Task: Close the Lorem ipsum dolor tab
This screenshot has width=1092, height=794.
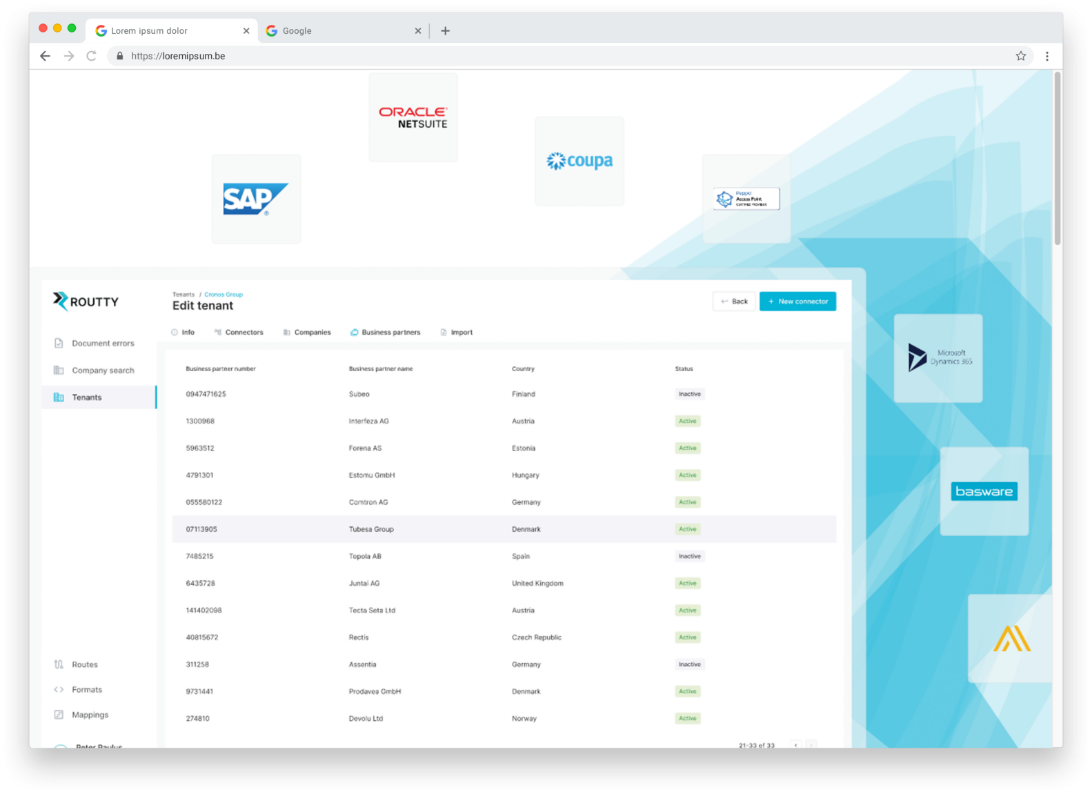Action: pos(246,31)
